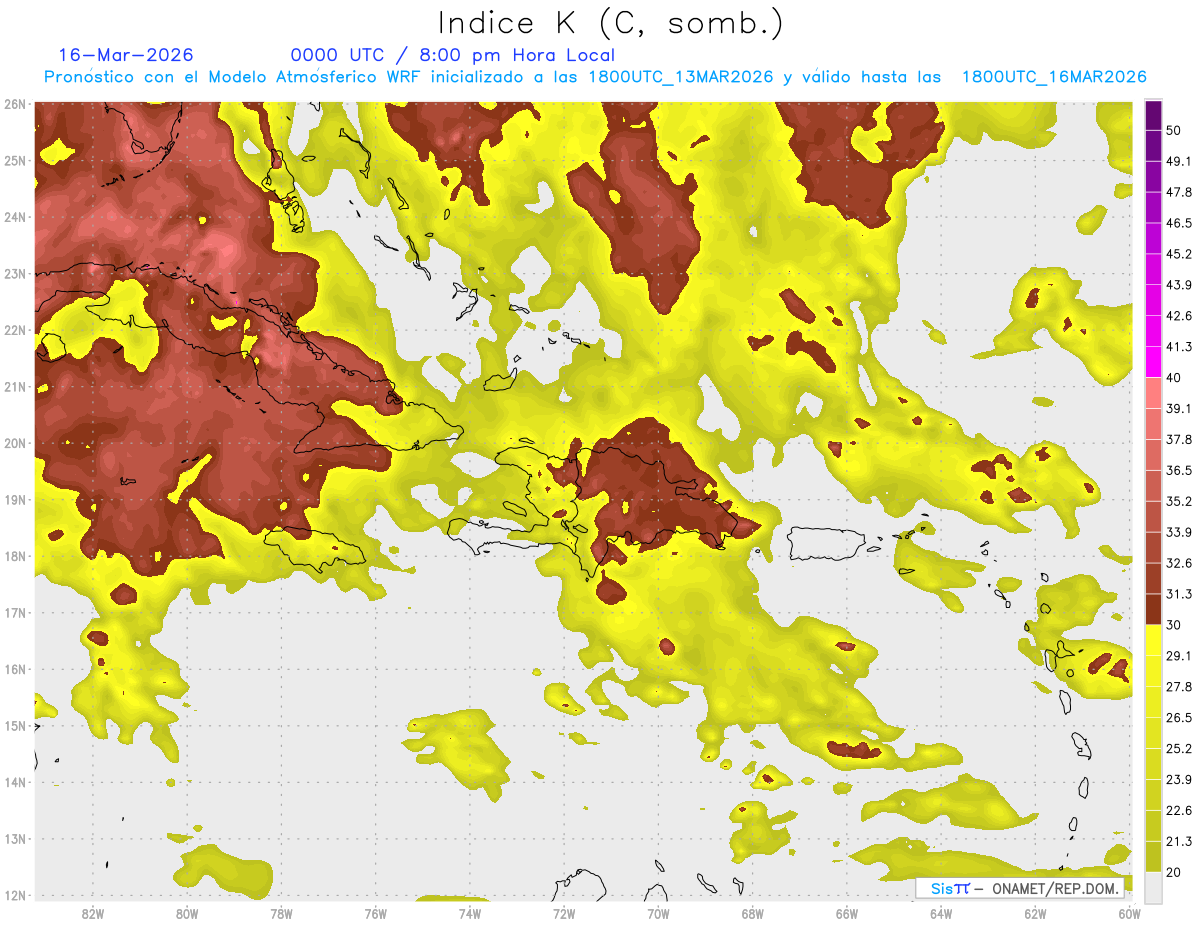The image size is (1200, 927).
Task: Click the 74W longitude label
Action: point(470,913)
